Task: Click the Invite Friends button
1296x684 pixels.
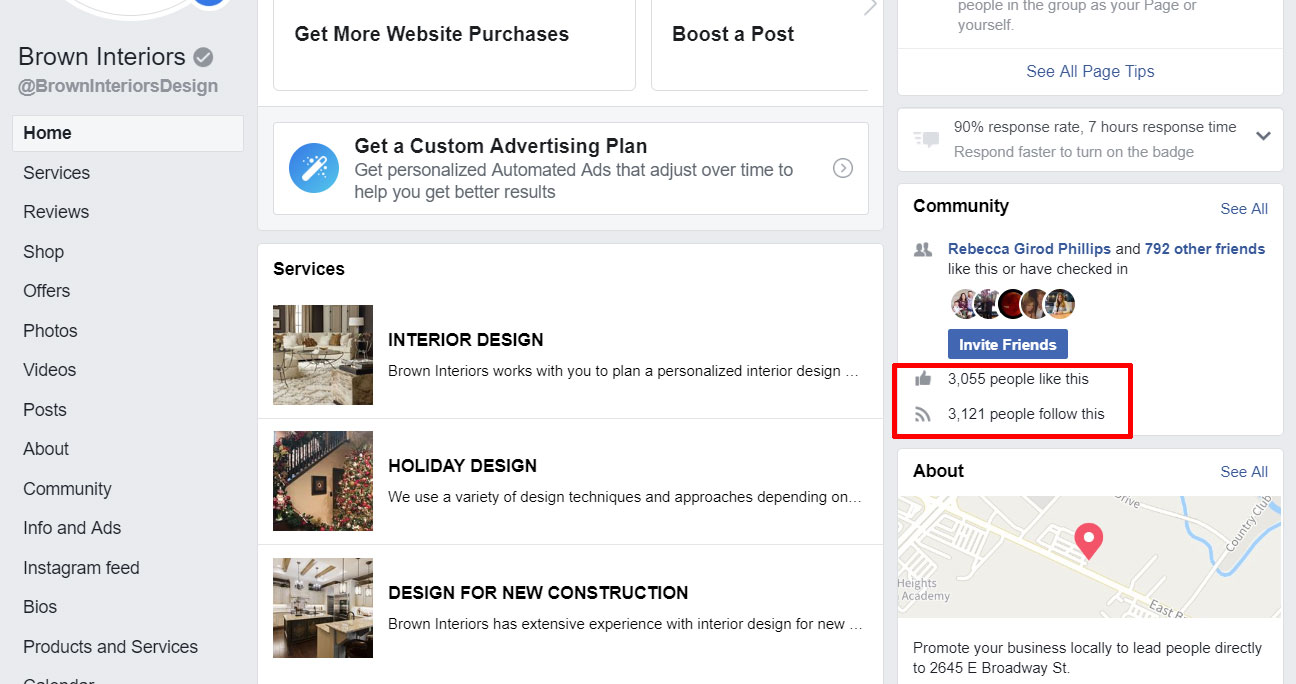Action: point(1008,344)
